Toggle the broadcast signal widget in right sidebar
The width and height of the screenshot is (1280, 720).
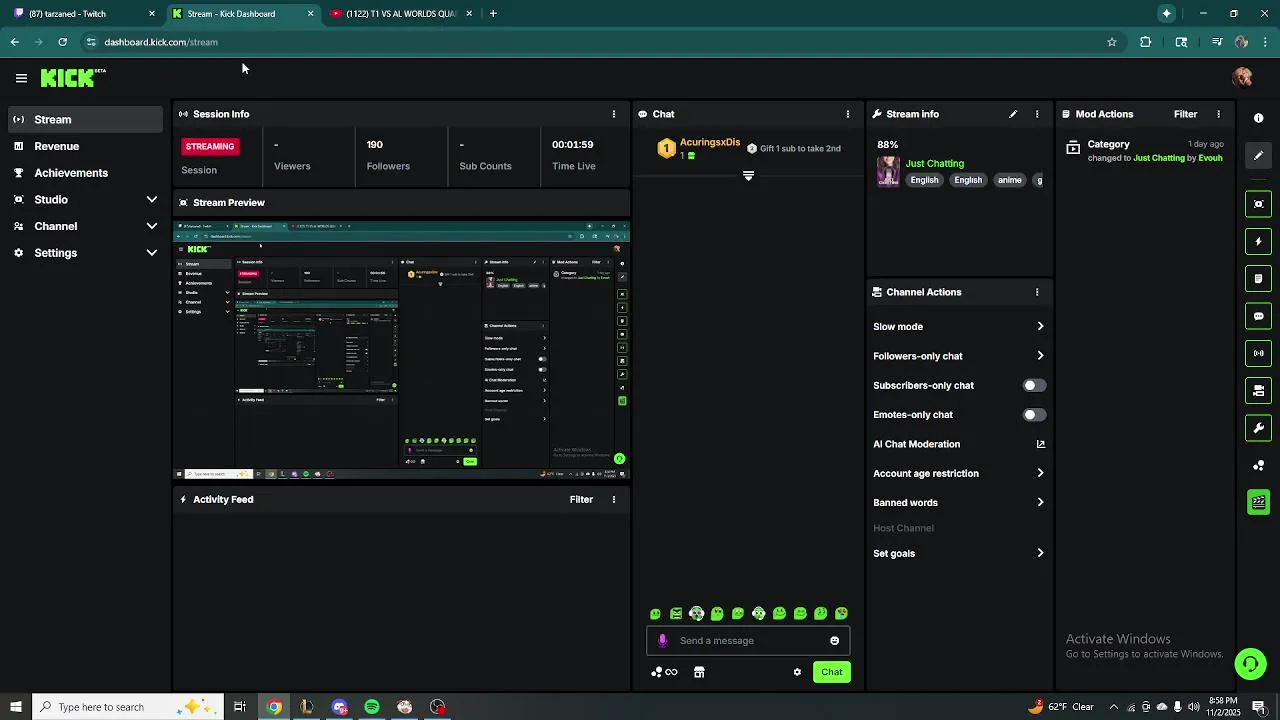pos(1259,353)
